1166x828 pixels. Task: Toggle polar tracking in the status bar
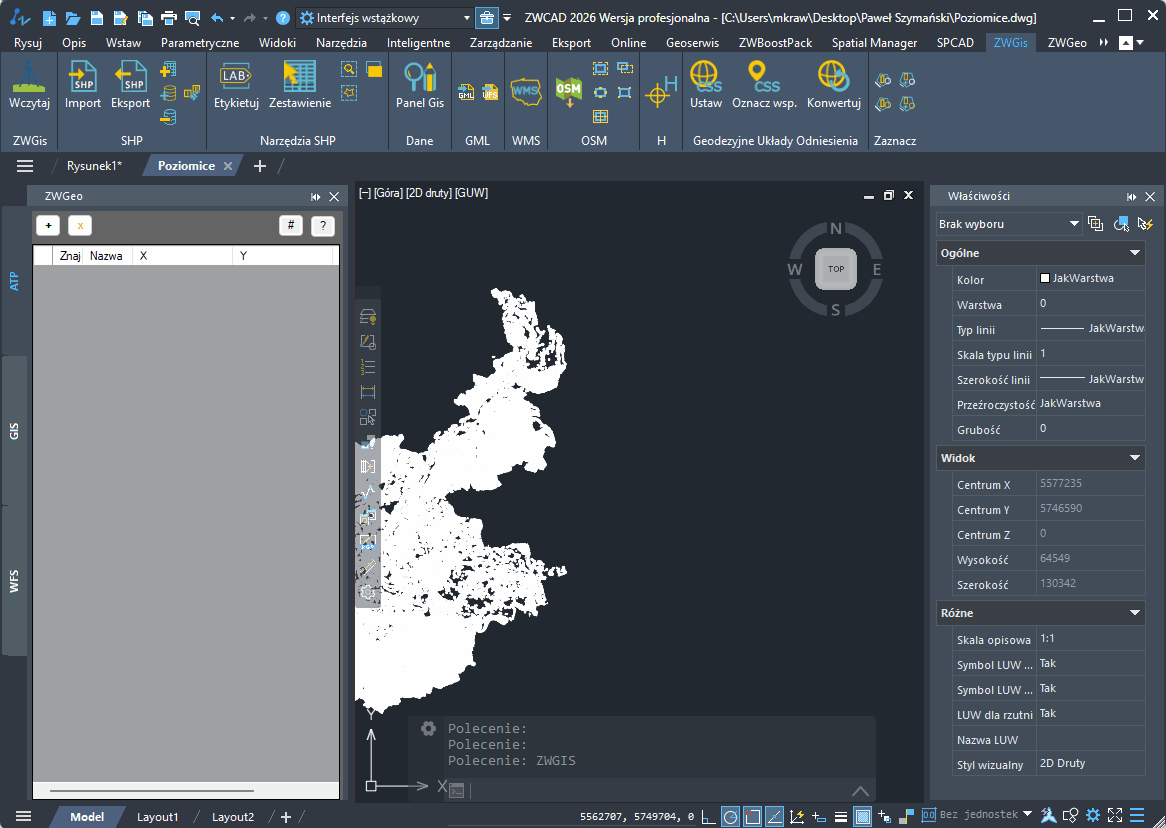pyautogui.click(x=731, y=816)
